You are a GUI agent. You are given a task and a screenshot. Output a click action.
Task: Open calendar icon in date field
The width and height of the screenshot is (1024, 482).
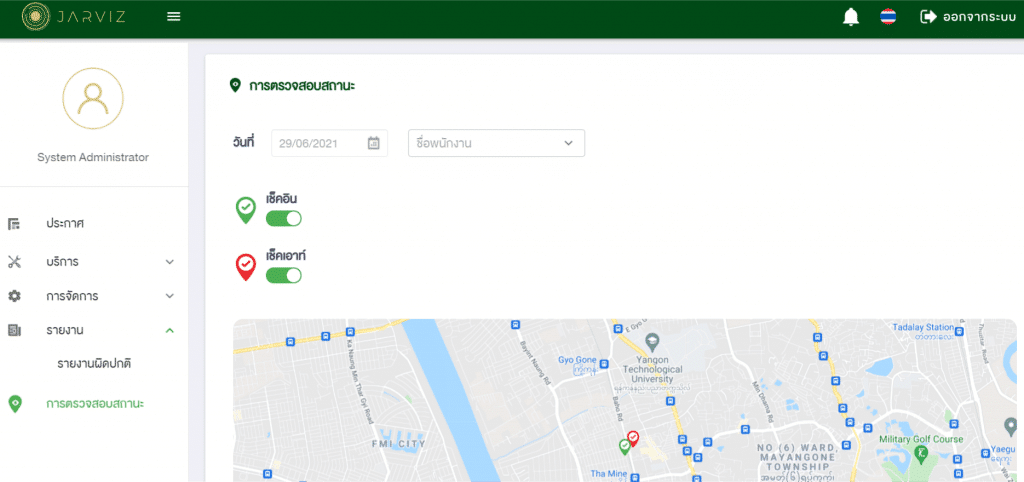pos(373,143)
